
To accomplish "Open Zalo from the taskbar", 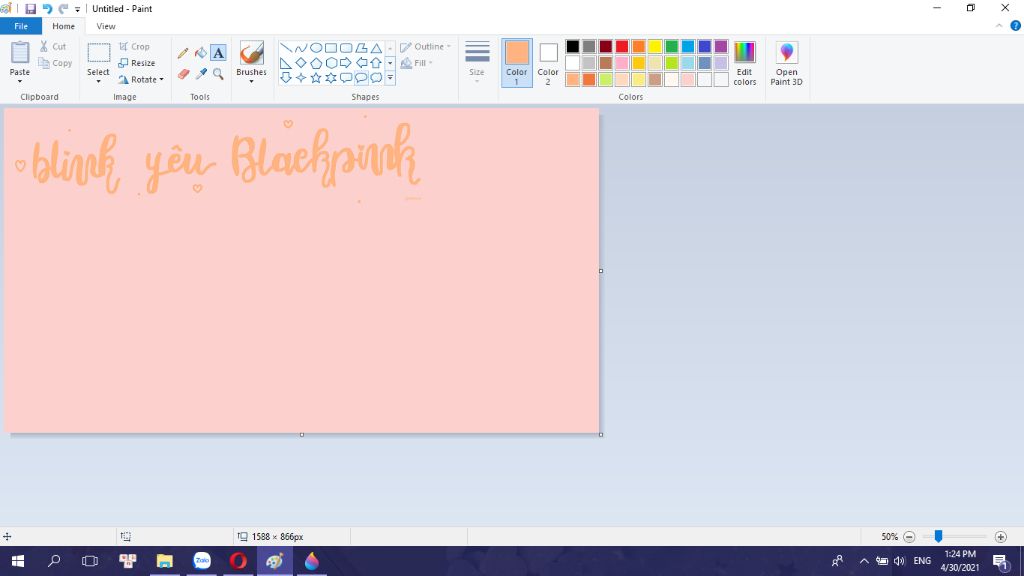I will point(202,561).
